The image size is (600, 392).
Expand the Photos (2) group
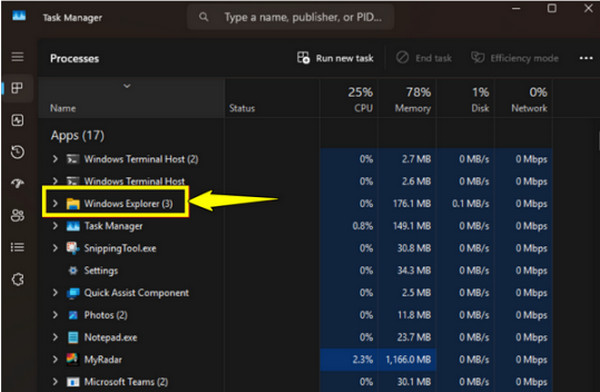coord(55,315)
